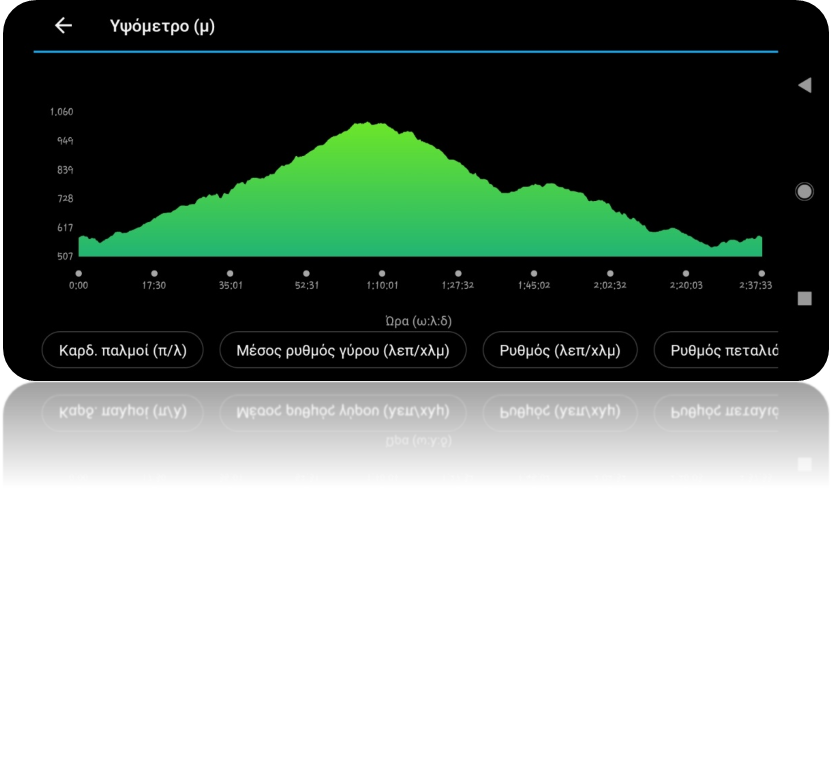Tap the 1:10:01 time marker
This screenshot has width=832, height=765.
pyautogui.click(x=382, y=273)
